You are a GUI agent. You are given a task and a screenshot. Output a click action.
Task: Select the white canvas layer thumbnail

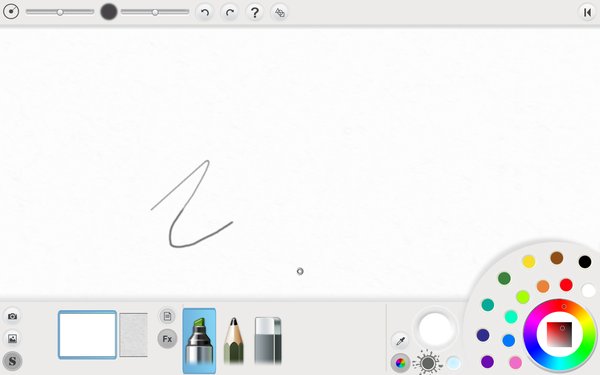[87, 335]
